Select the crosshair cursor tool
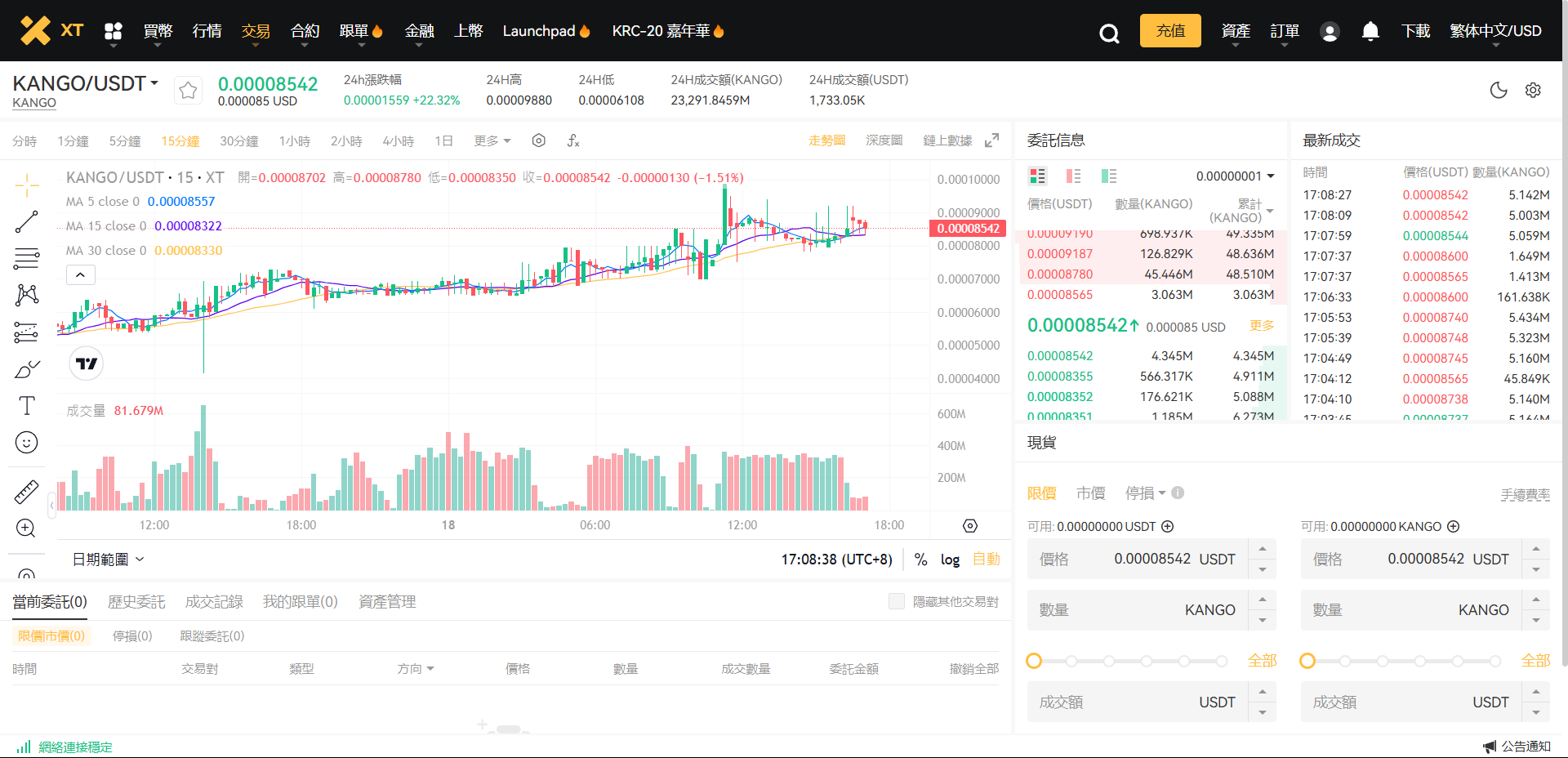Image resolution: width=1568 pixels, height=758 pixels. point(27,185)
